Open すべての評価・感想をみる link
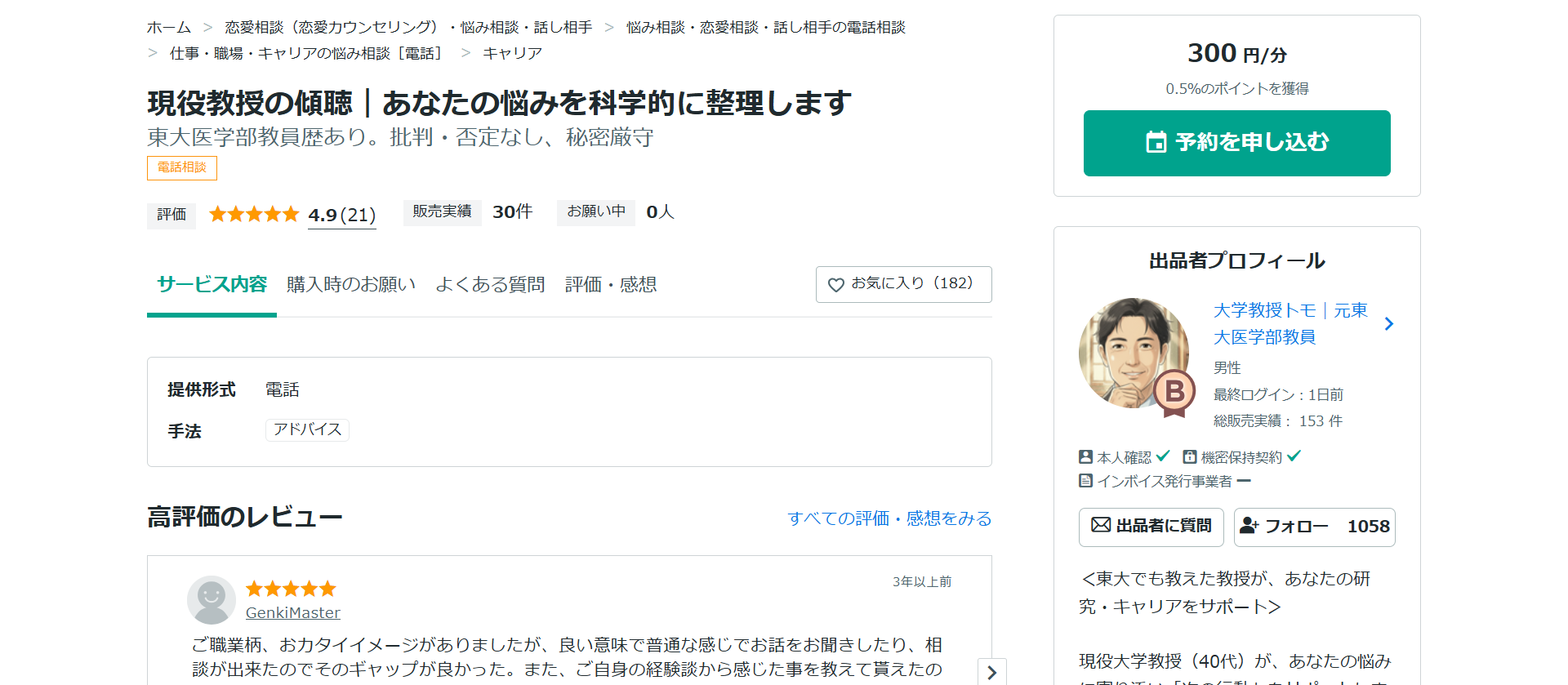 pyautogui.click(x=889, y=518)
